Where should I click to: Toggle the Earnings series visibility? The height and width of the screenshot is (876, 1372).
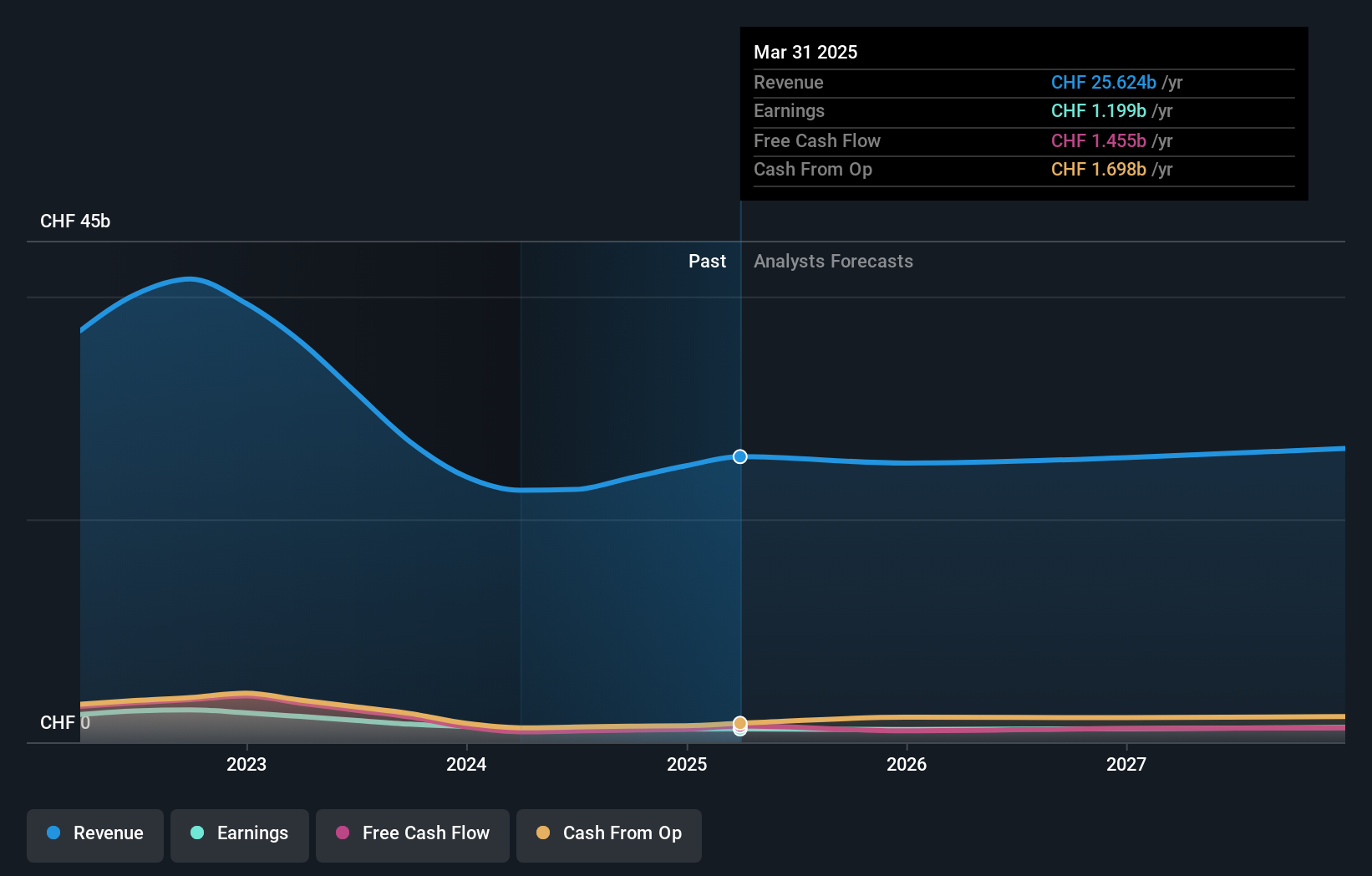pyautogui.click(x=239, y=833)
